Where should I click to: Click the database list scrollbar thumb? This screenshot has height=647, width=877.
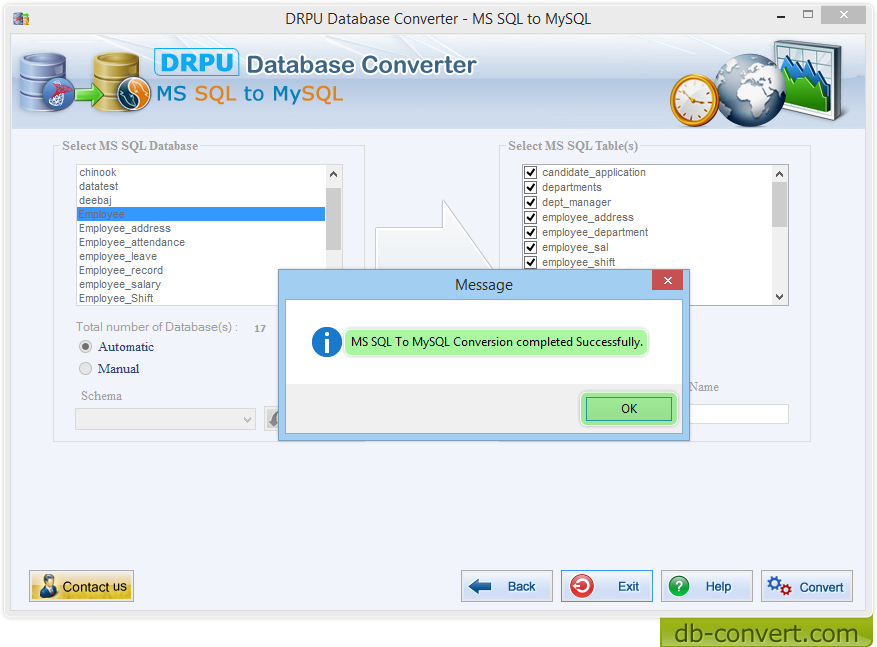[333, 219]
